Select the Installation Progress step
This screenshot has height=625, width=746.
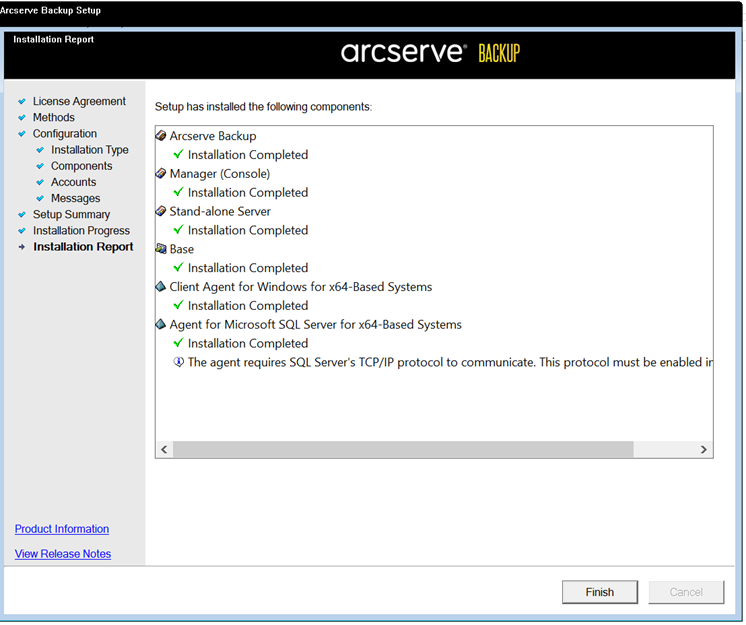click(81, 231)
